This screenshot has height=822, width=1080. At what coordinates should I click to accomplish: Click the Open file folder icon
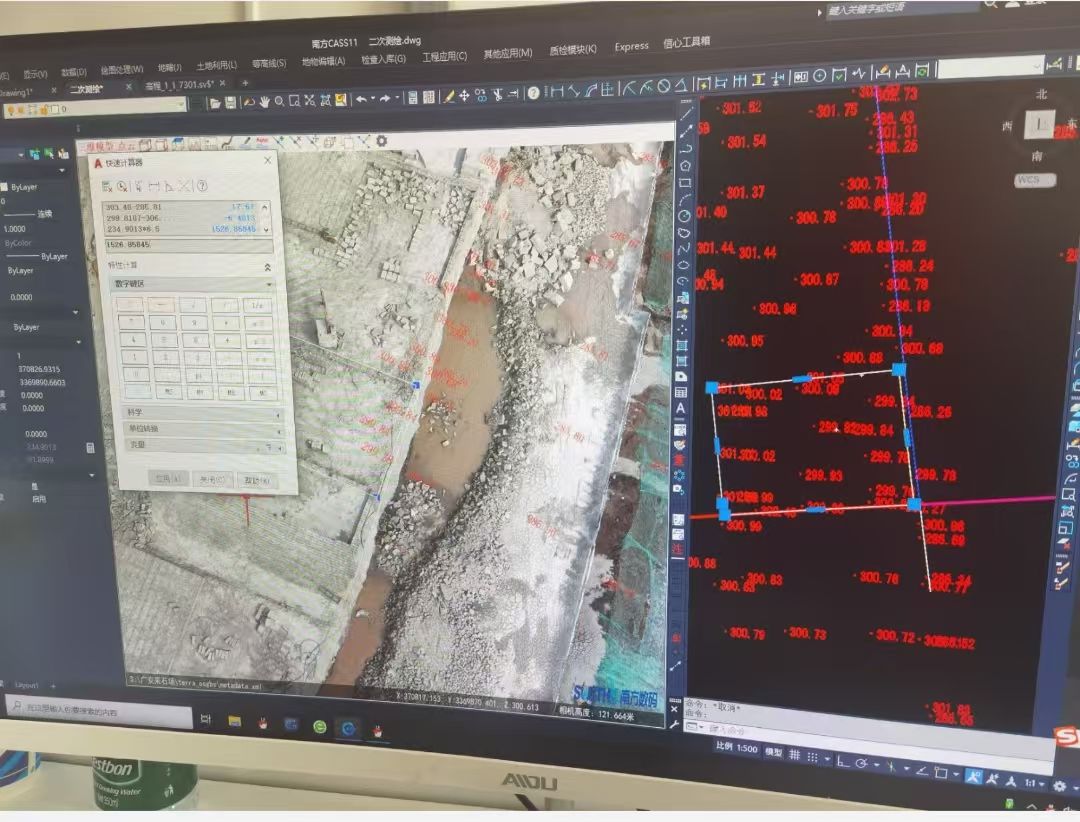(x=215, y=103)
